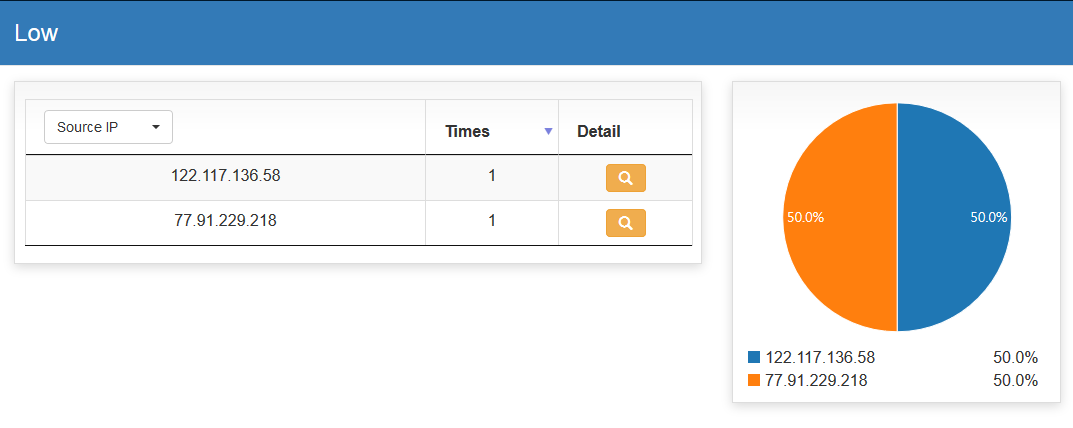Toggle 122.117.136.58 in the chart legend
The height and width of the screenshot is (428, 1073).
coord(820,357)
